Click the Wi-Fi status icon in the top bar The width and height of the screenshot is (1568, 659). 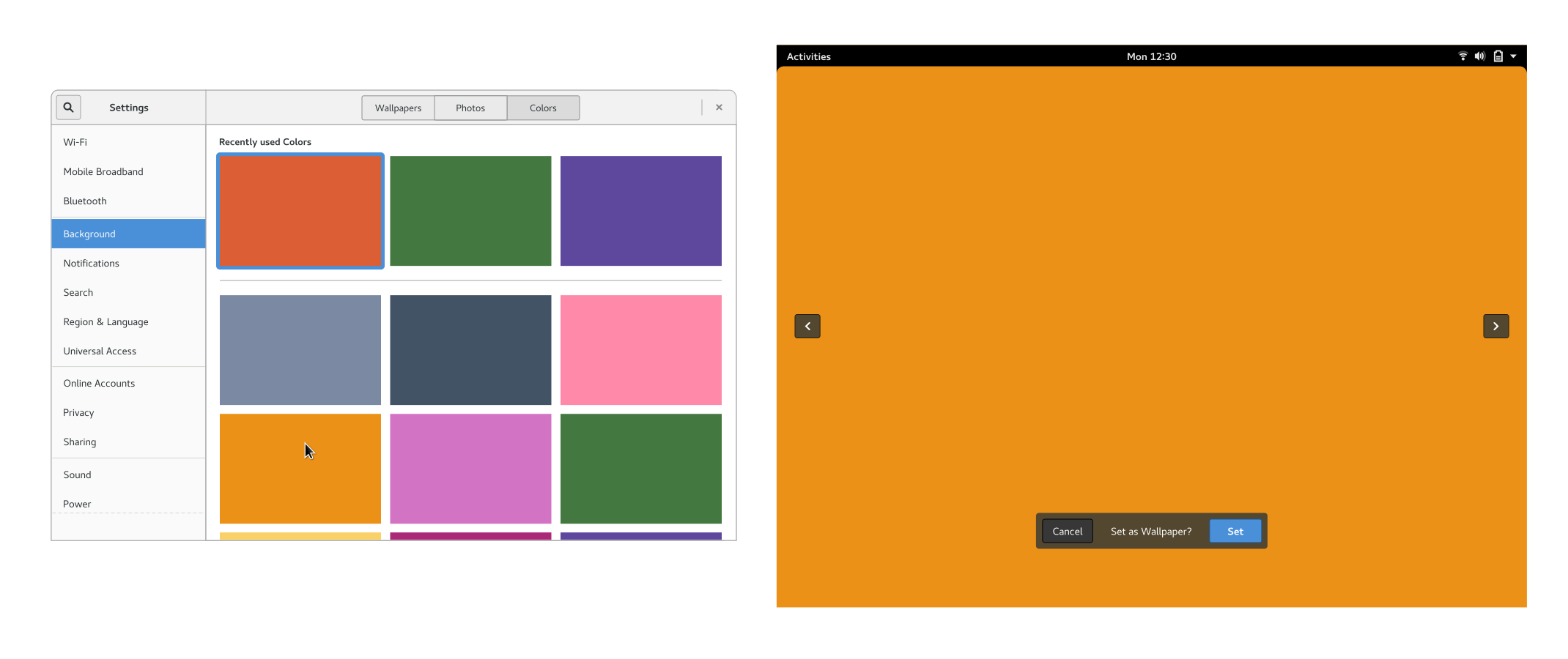point(1462,56)
